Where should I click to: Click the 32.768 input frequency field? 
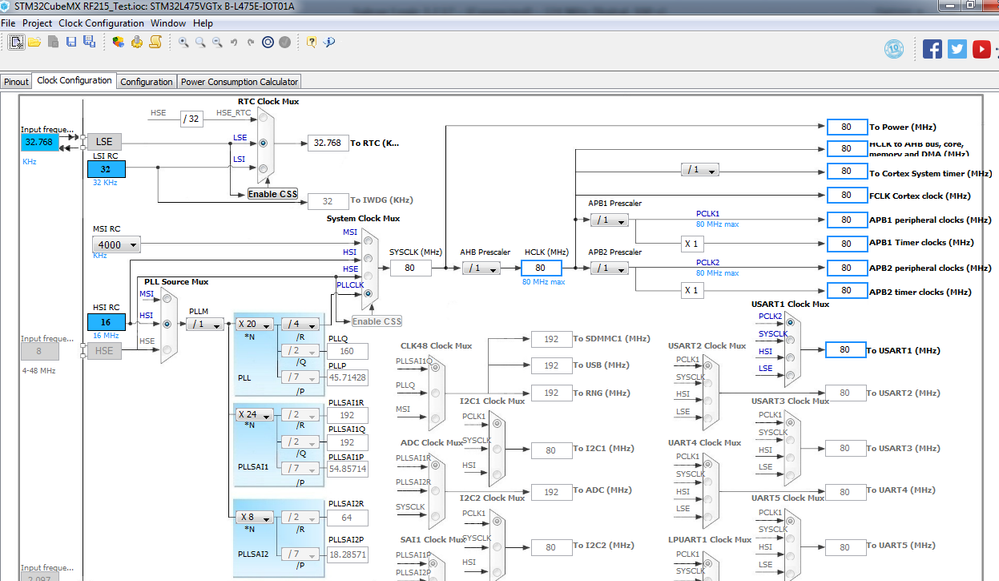39,142
